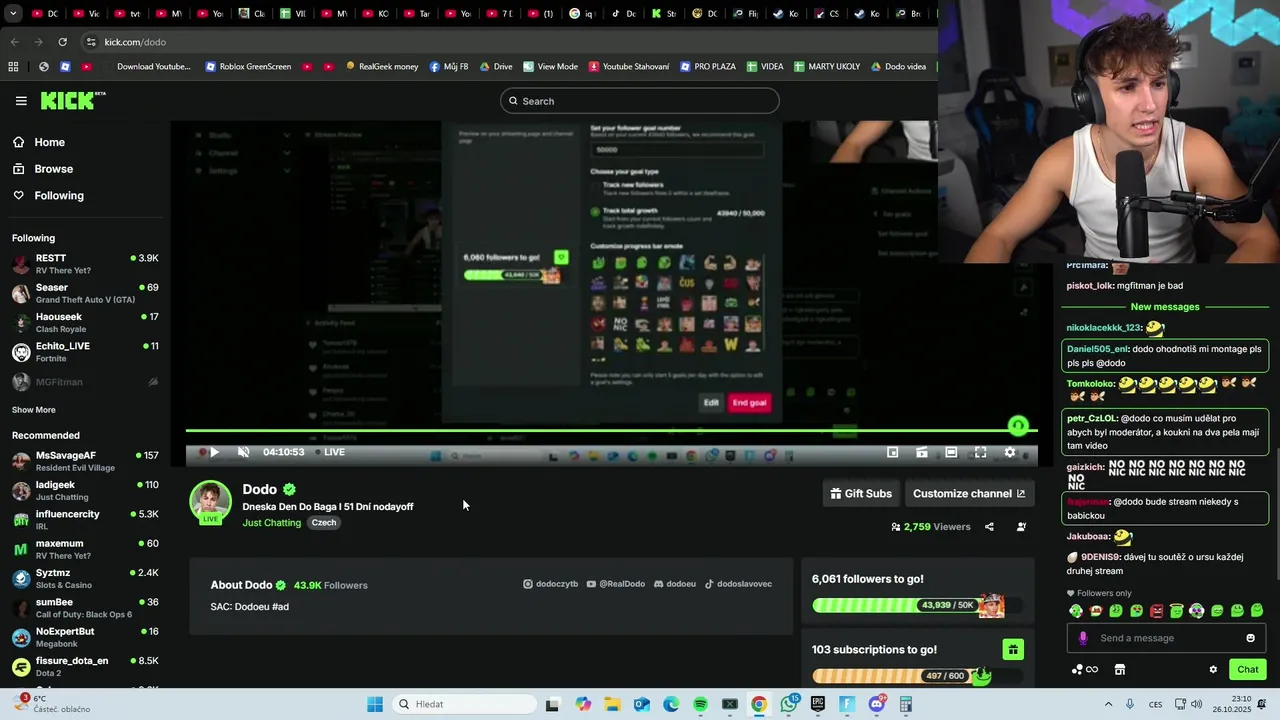Send message with Chat button
The width and height of the screenshot is (1280, 720).
pyautogui.click(x=1247, y=670)
